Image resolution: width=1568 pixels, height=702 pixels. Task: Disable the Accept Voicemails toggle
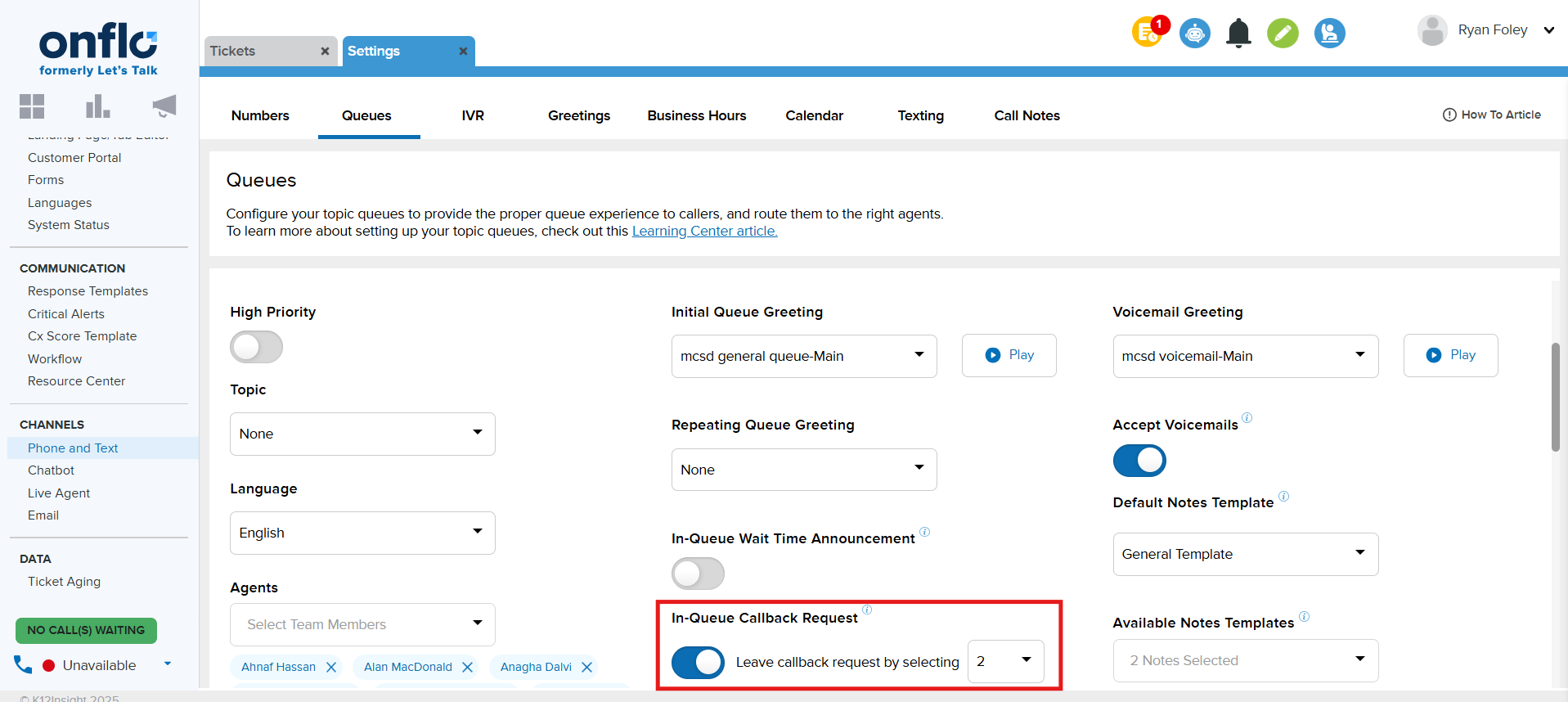(x=1139, y=461)
